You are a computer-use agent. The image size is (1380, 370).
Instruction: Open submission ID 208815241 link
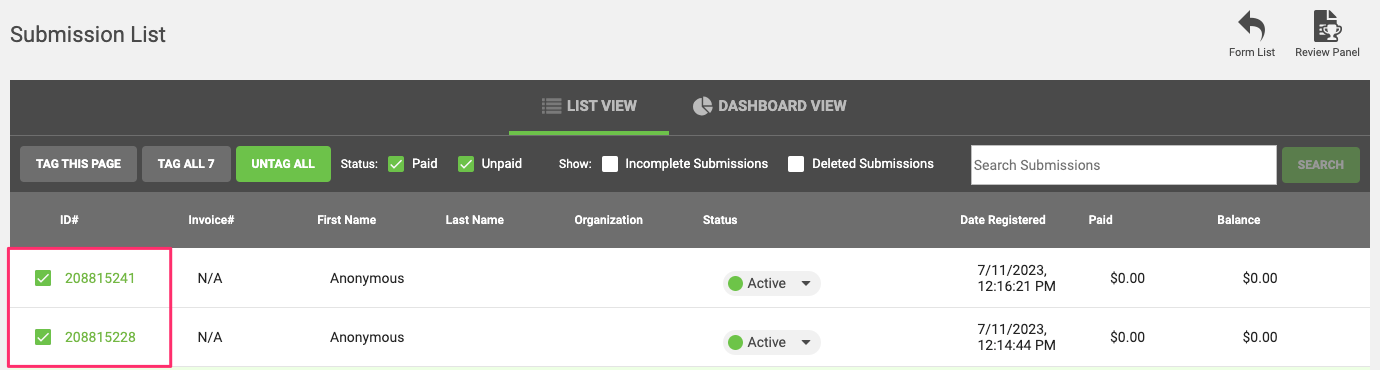pos(100,279)
